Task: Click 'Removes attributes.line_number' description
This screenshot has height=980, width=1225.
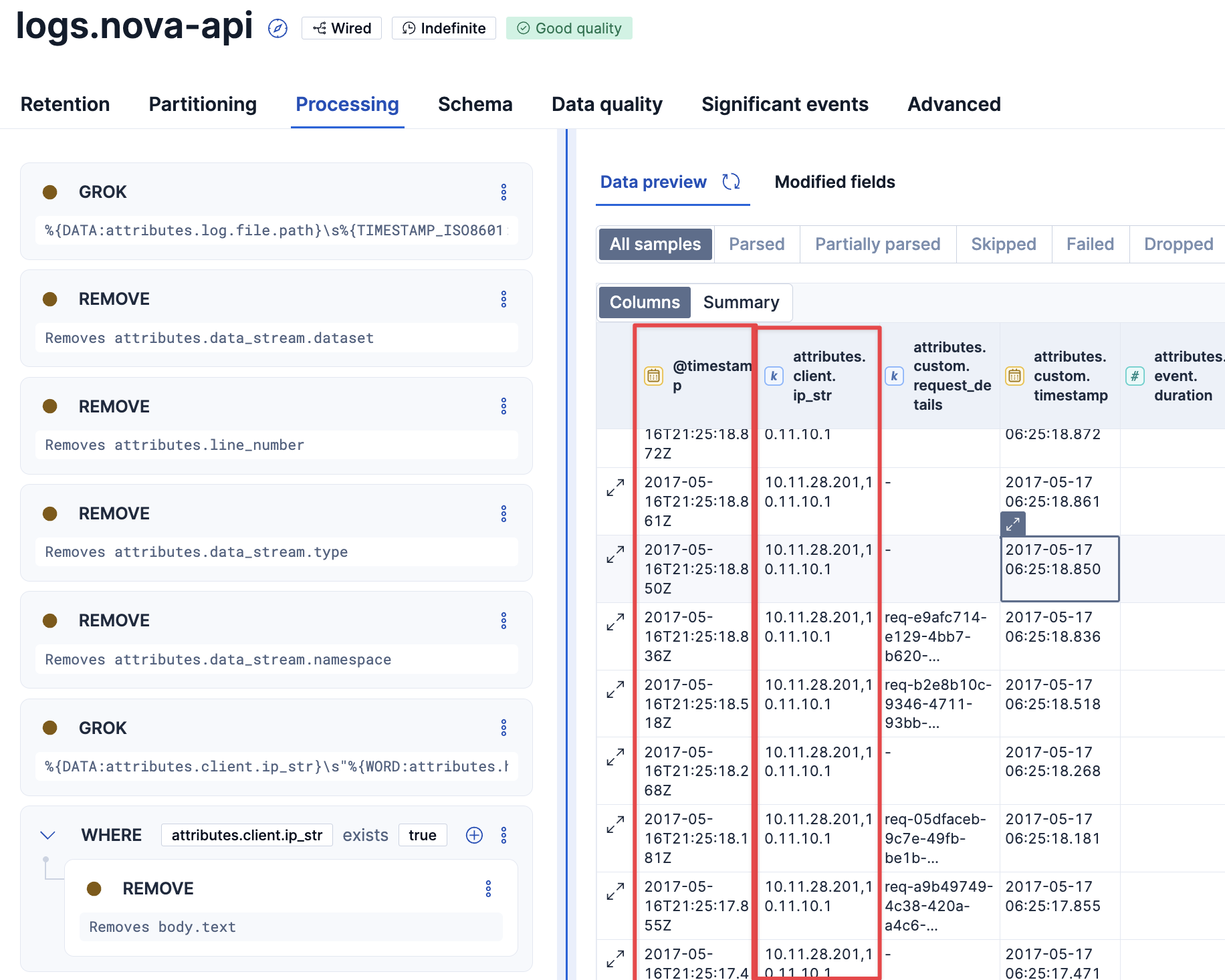Action: tap(277, 445)
